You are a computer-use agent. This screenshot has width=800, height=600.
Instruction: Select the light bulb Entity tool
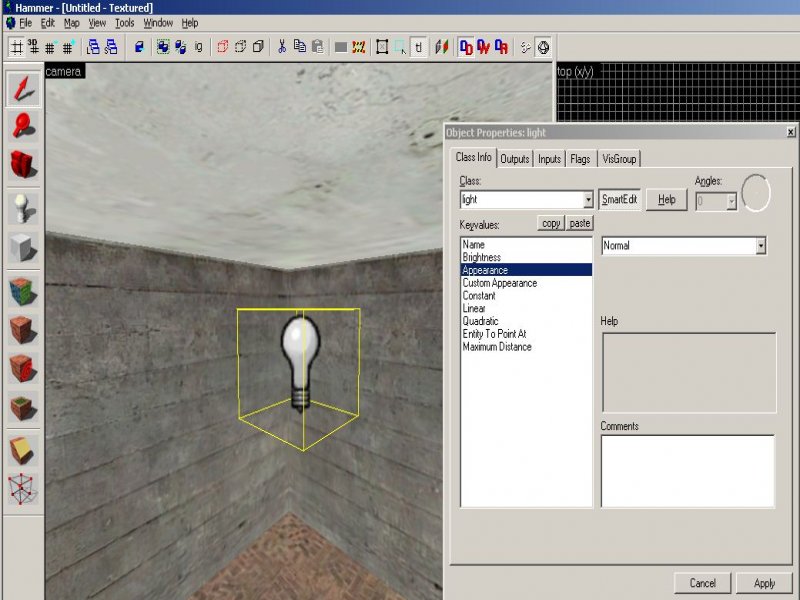click(23, 207)
